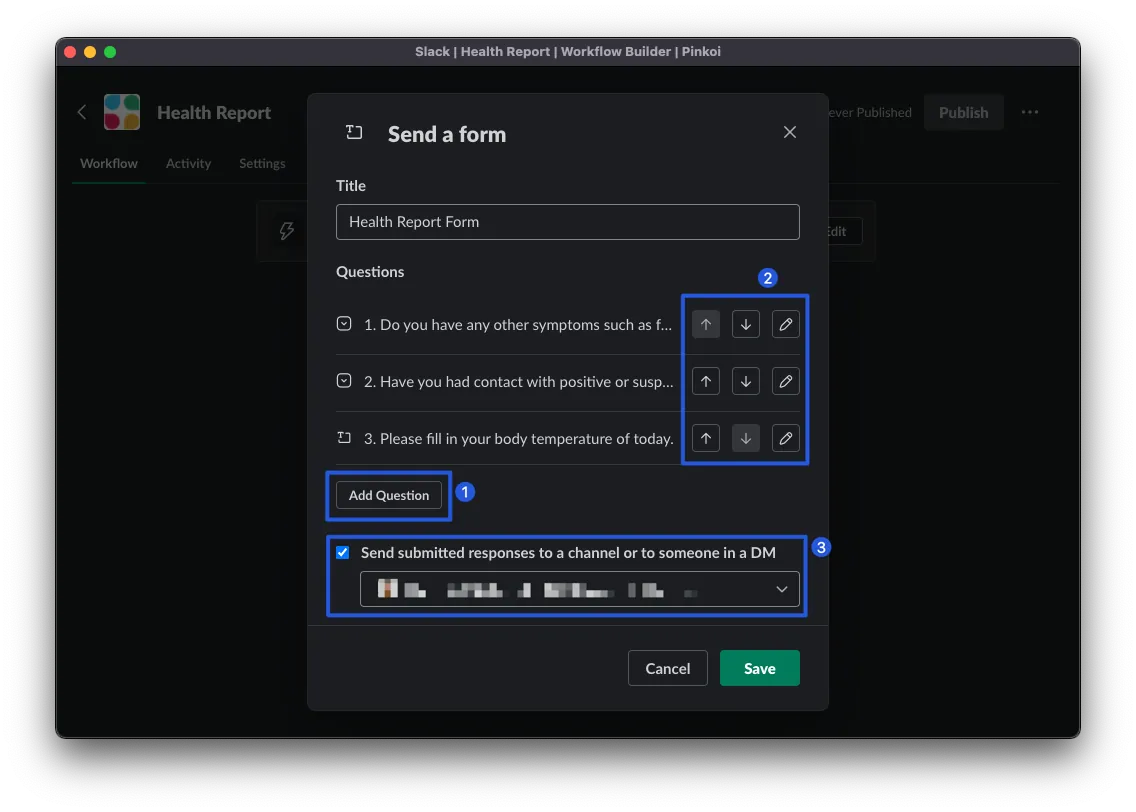The width and height of the screenshot is (1136, 812).
Task: Expand the response destination dropdown
Action: pyautogui.click(x=580, y=590)
